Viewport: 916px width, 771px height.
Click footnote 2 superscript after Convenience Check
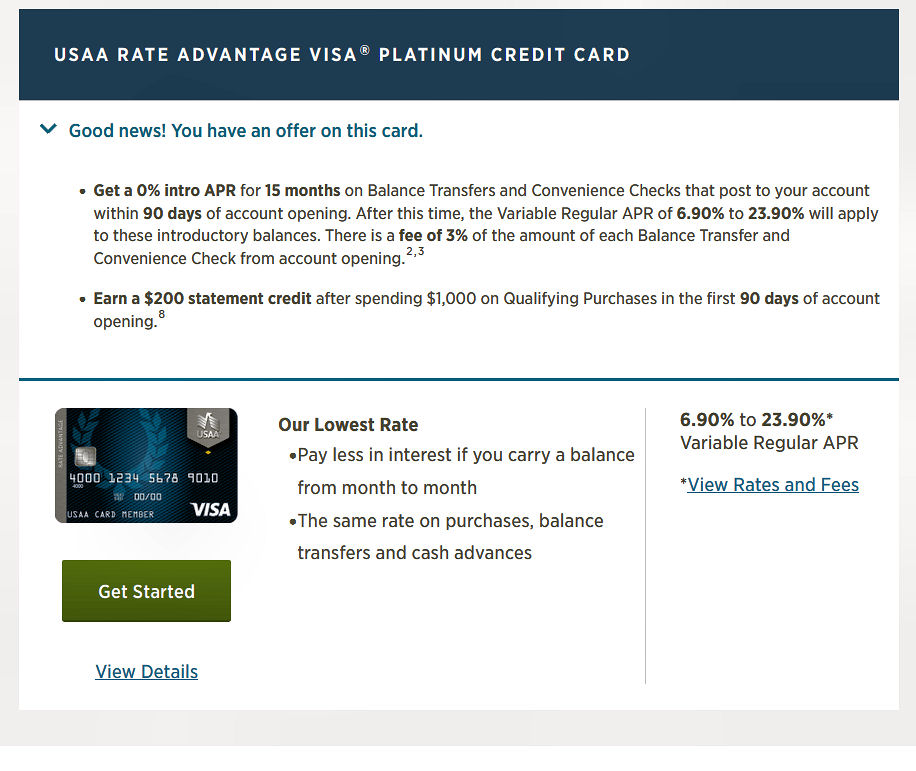pyautogui.click(x=409, y=252)
